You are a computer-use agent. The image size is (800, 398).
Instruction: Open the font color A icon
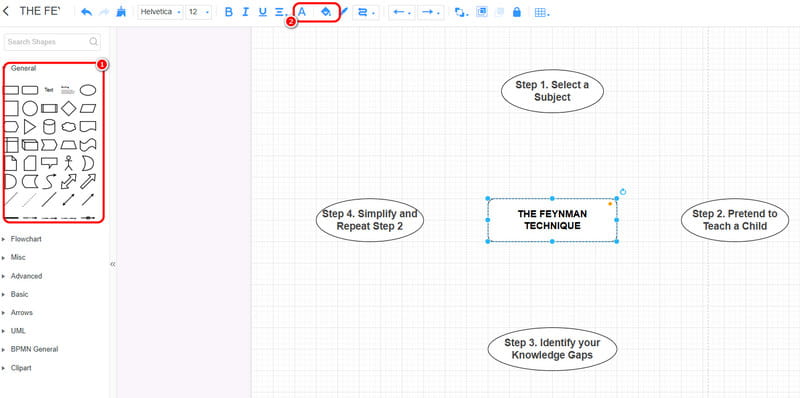[x=302, y=12]
